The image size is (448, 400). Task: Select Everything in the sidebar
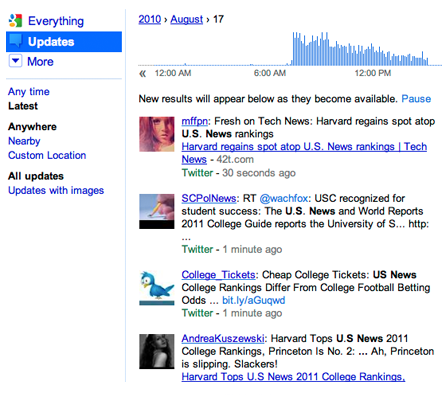pyautogui.click(x=56, y=21)
